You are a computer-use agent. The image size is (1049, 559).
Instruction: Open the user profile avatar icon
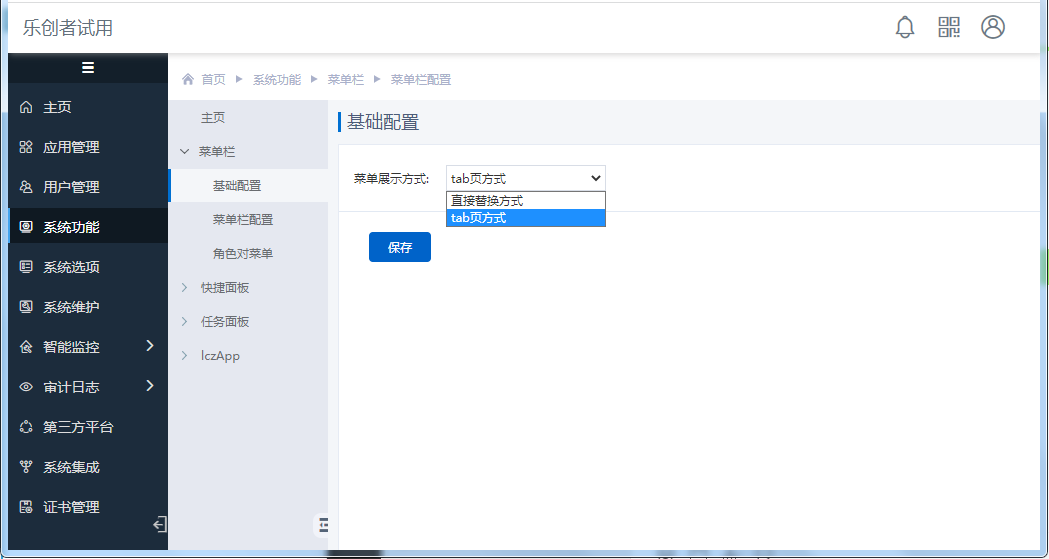coord(993,27)
